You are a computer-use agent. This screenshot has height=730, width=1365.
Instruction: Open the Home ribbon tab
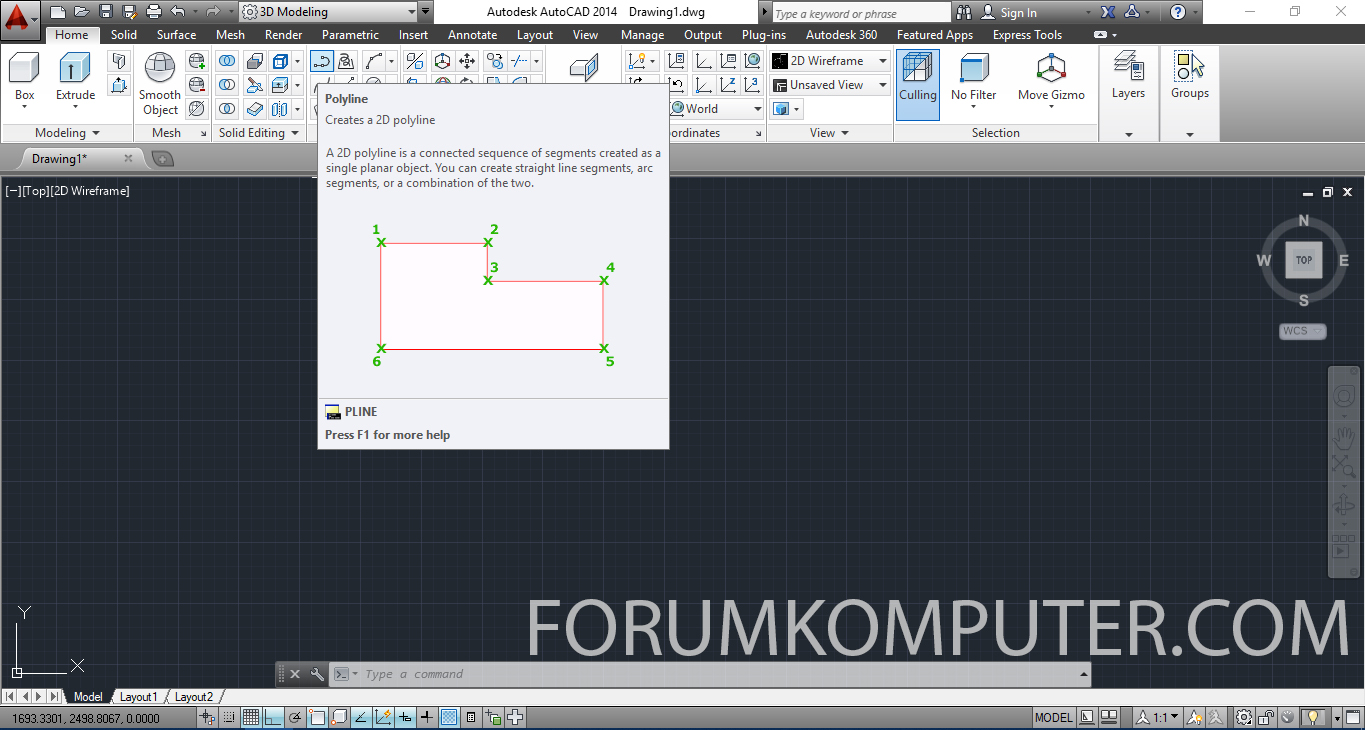(72, 35)
